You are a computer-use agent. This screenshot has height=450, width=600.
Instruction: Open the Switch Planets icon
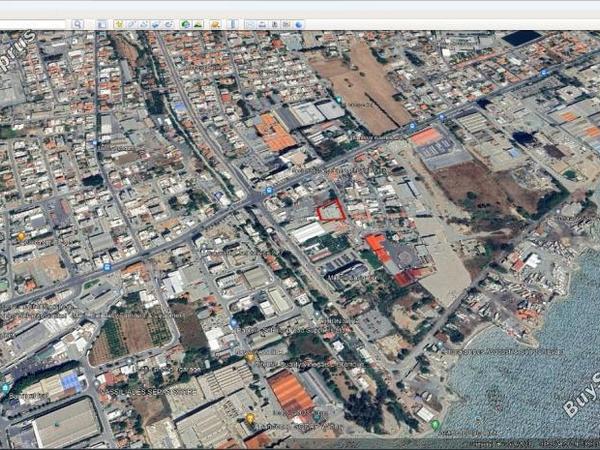pos(215,24)
